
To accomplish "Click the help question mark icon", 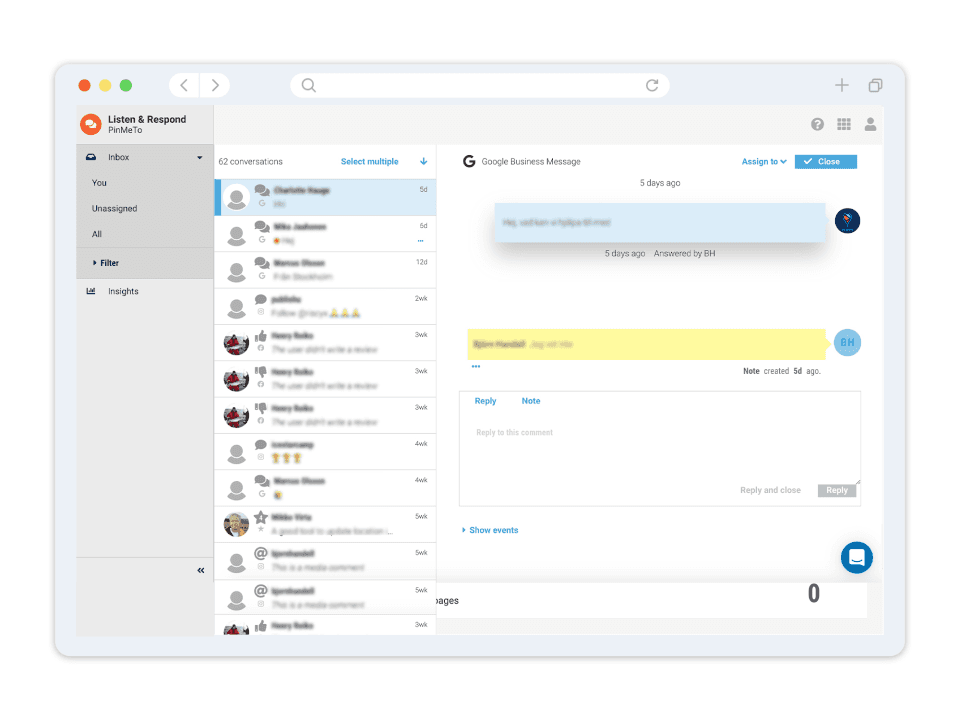I will pos(817,124).
